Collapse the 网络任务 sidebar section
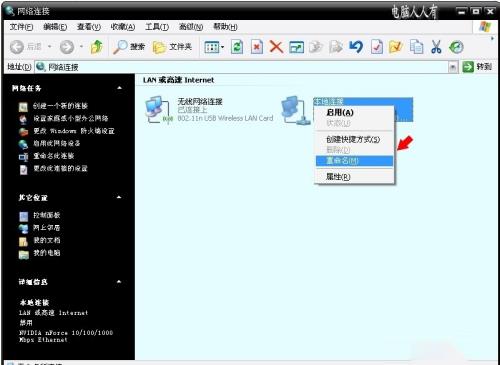 click(119, 88)
